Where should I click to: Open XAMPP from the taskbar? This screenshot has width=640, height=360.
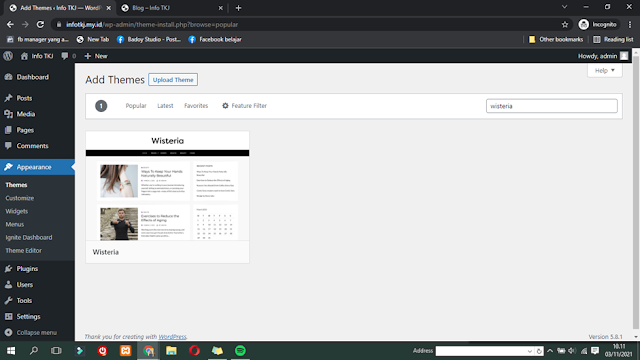pyautogui.click(x=126, y=351)
